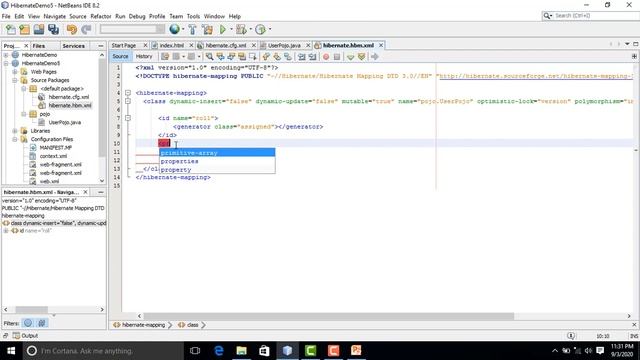Screen dimensions: 640x360
Task: Click the Search input field at top right
Action: [x=595, y=16]
